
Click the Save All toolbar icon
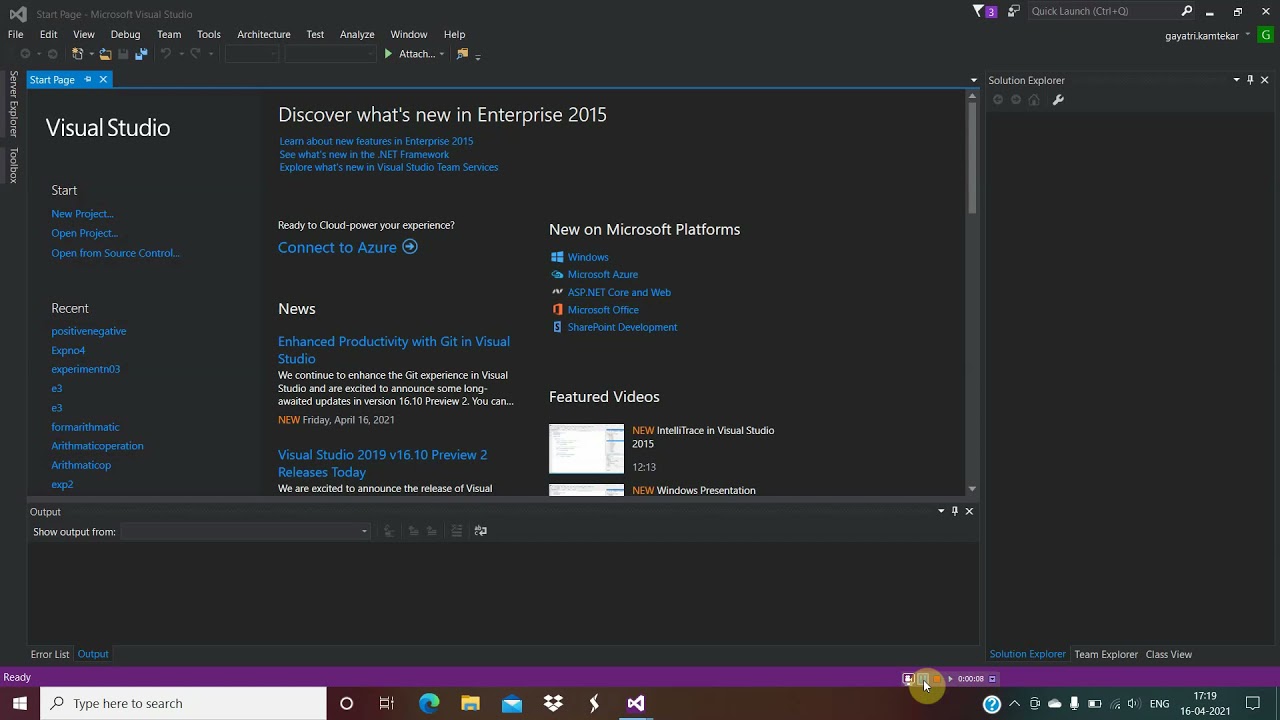[141, 54]
